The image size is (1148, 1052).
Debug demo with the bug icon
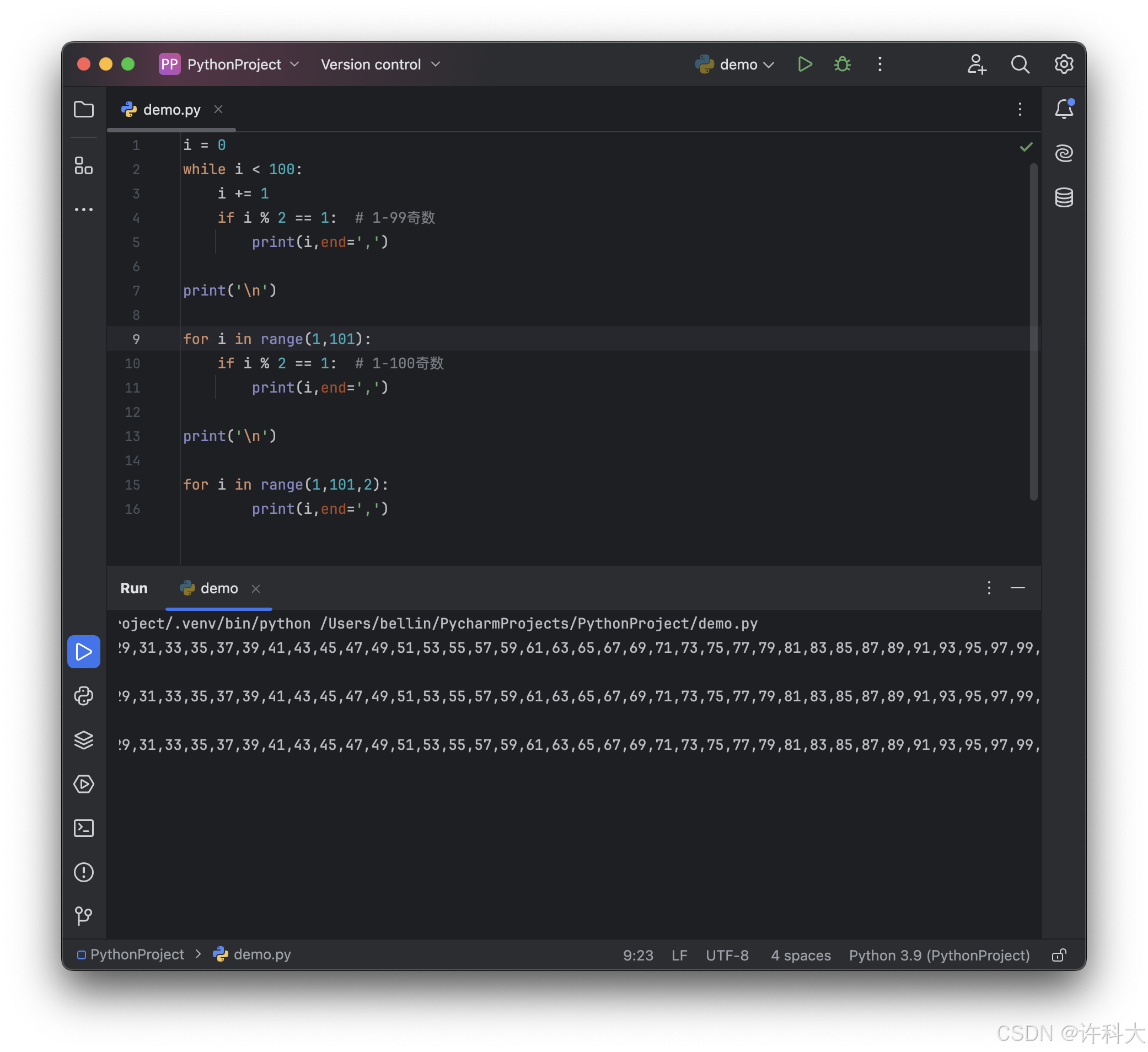(842, 65)
